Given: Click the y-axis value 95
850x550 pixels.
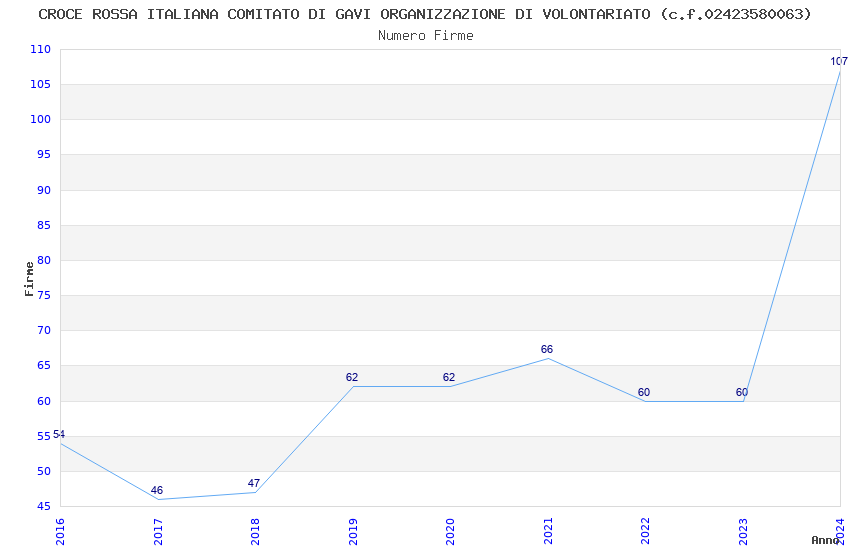Looking at the screenshot, I should click(x=44, y=154).
